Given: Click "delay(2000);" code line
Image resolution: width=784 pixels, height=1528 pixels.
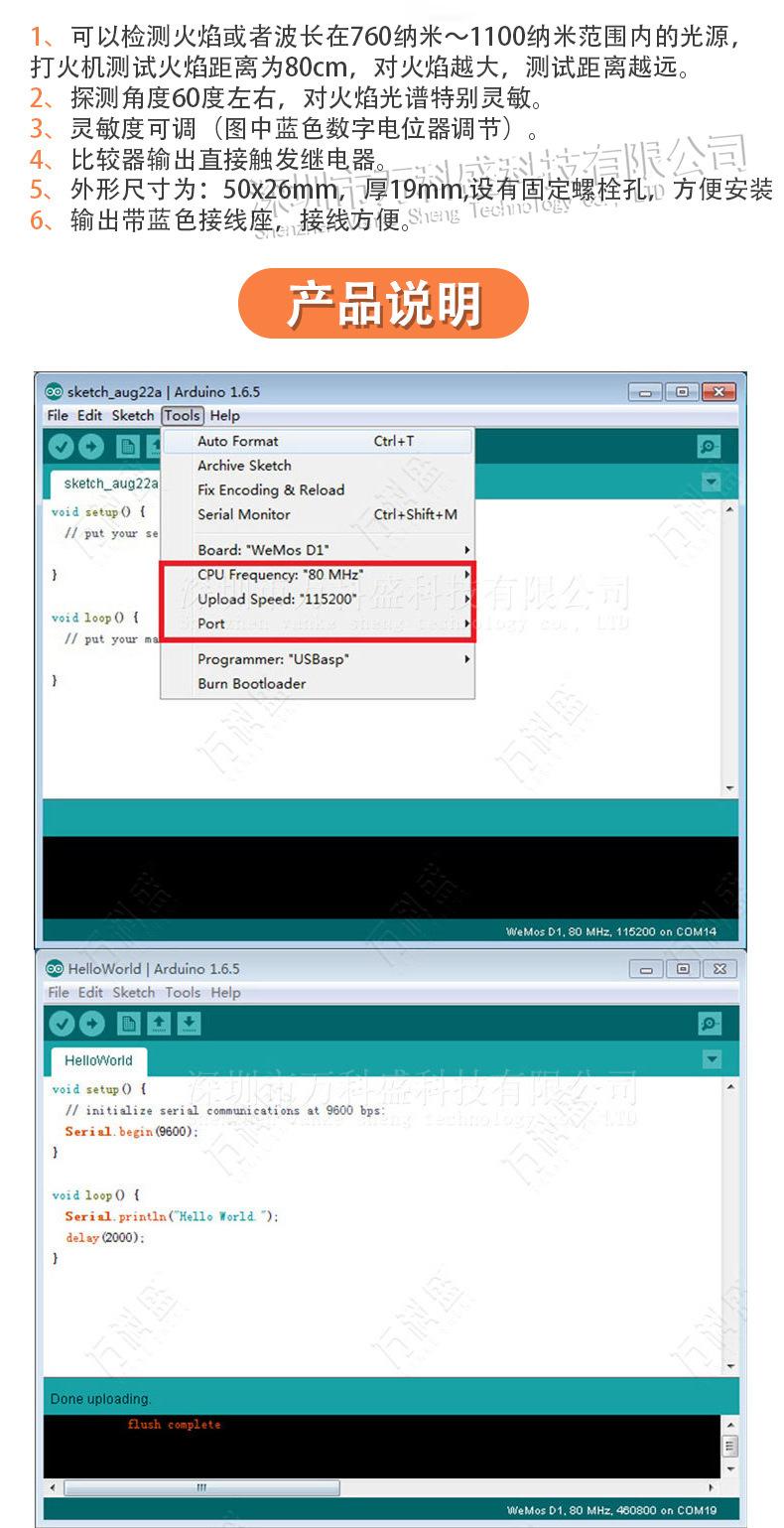Looking at the screenshot, I should (105, 1237).
